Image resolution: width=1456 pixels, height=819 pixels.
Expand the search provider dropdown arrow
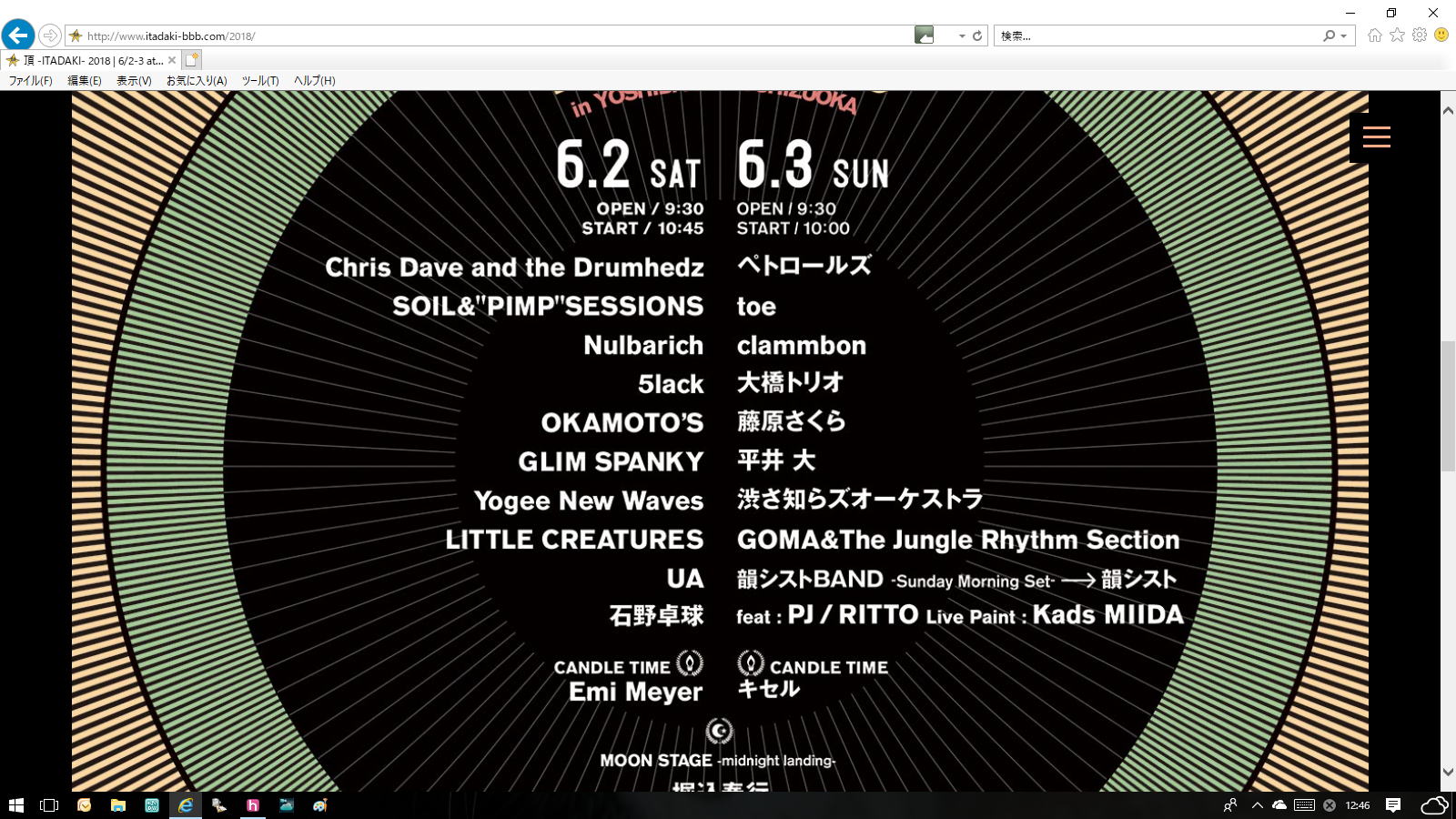(1344, 36)
